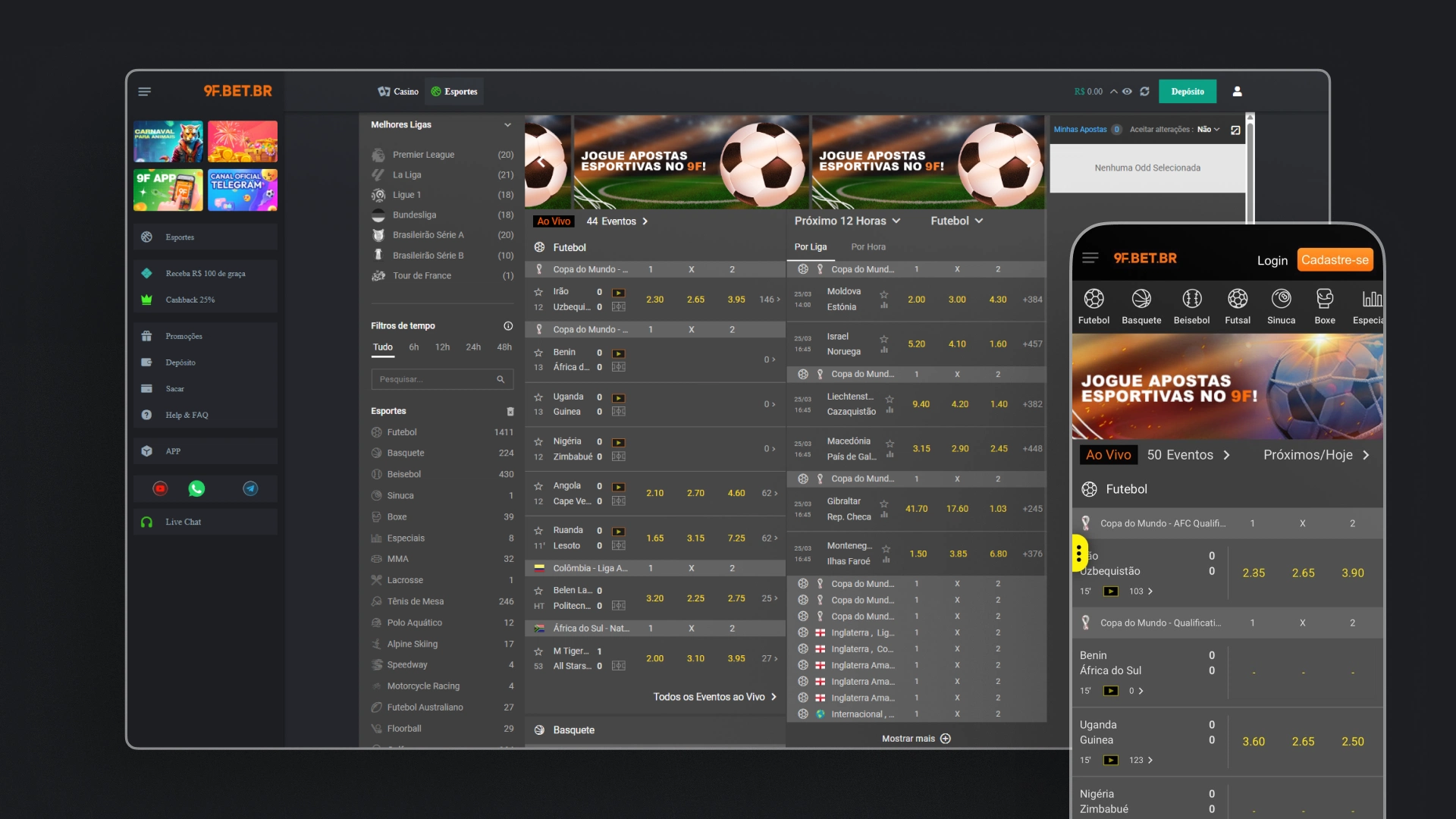This screenshot has width=1456, height=819.
Task: Select Boxe icon in mobile sports bar
Action: 1325,299
